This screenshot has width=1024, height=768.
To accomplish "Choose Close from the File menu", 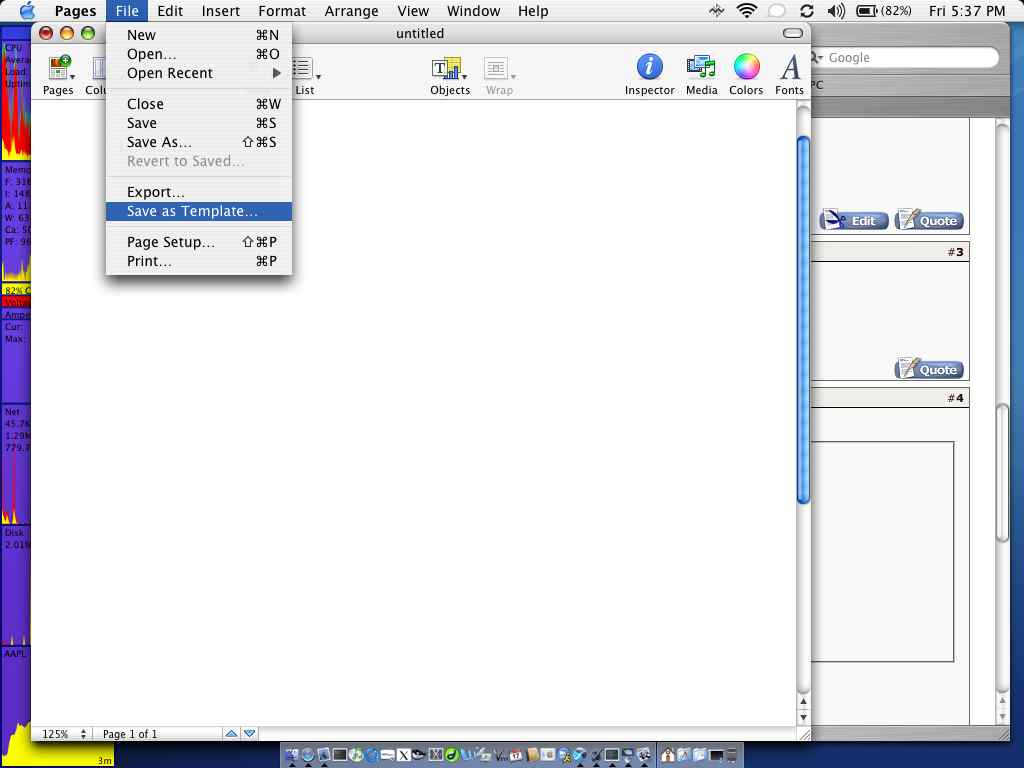I will 199,104.
